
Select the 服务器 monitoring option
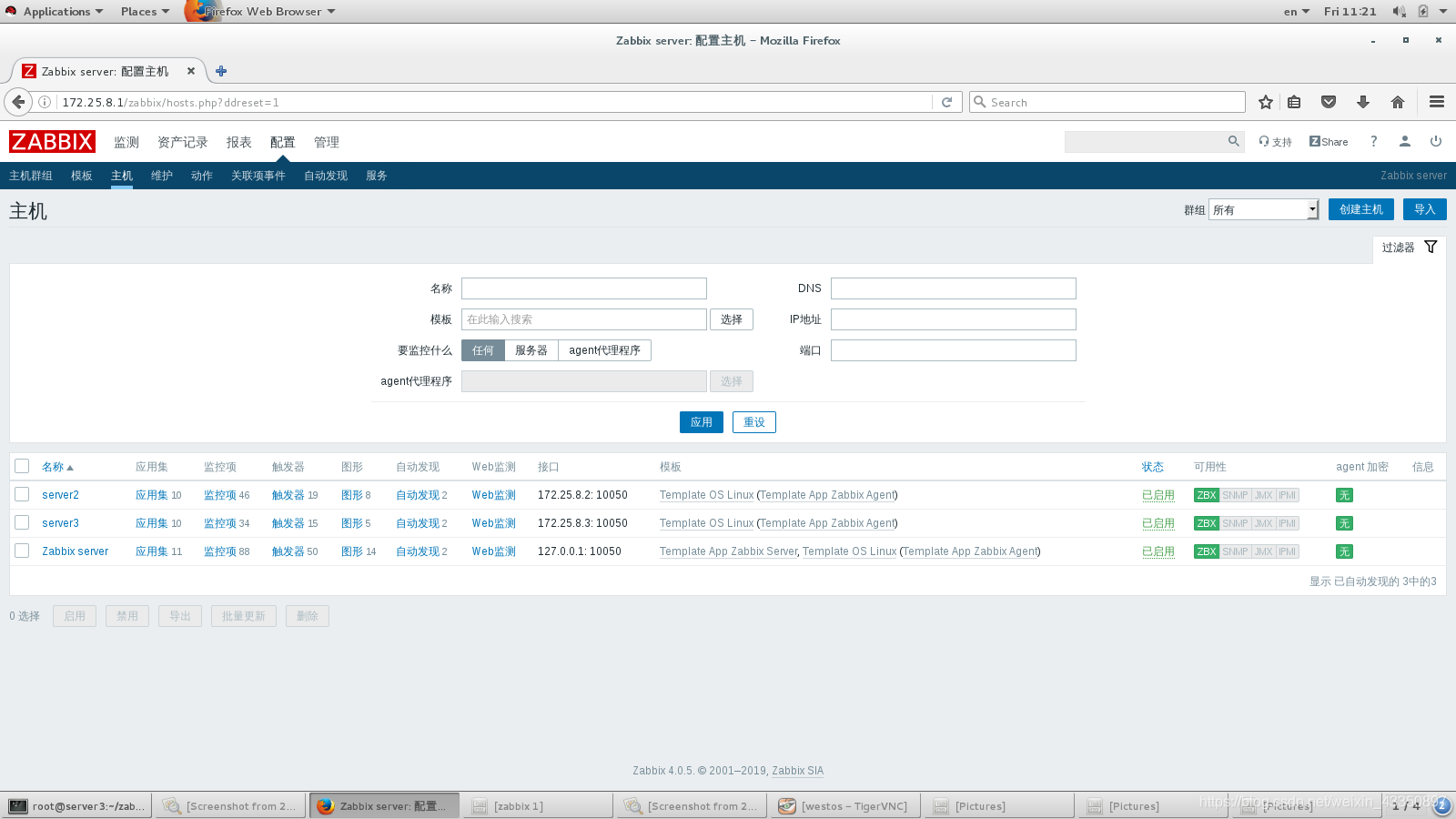pyautogui.click(x=531, y=350)
